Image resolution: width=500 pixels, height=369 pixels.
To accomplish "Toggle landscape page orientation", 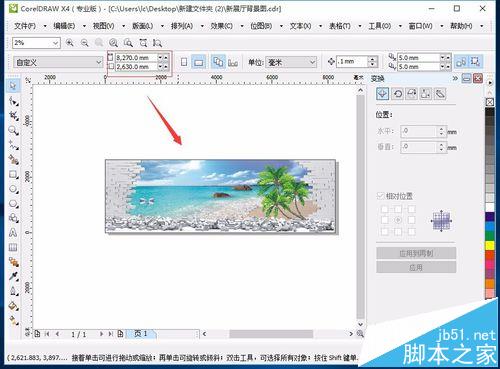I will (199, 62).
